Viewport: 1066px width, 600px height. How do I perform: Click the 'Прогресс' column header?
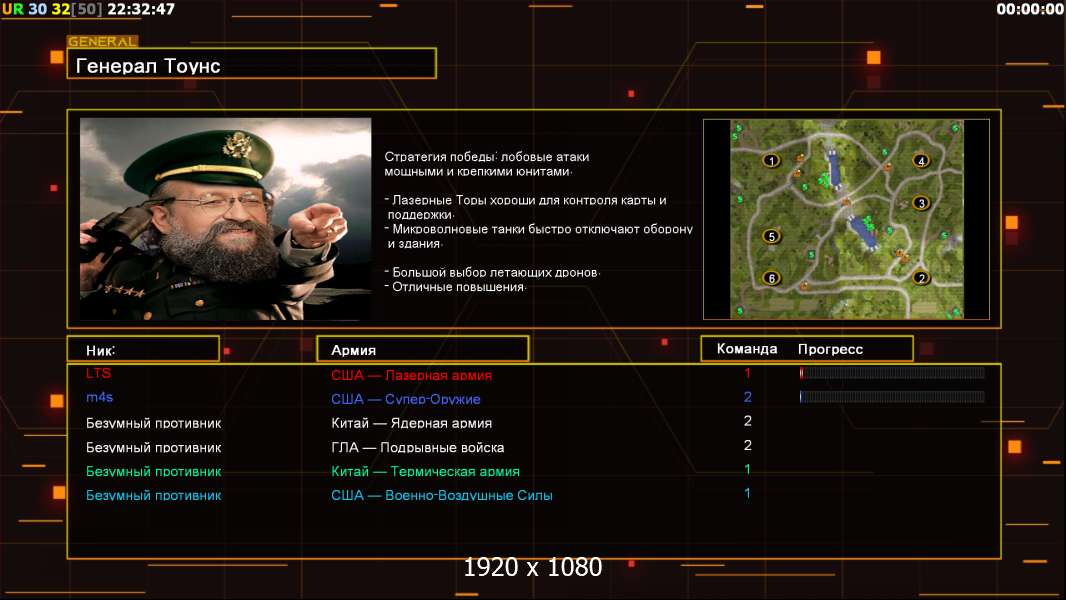[830, 349]
